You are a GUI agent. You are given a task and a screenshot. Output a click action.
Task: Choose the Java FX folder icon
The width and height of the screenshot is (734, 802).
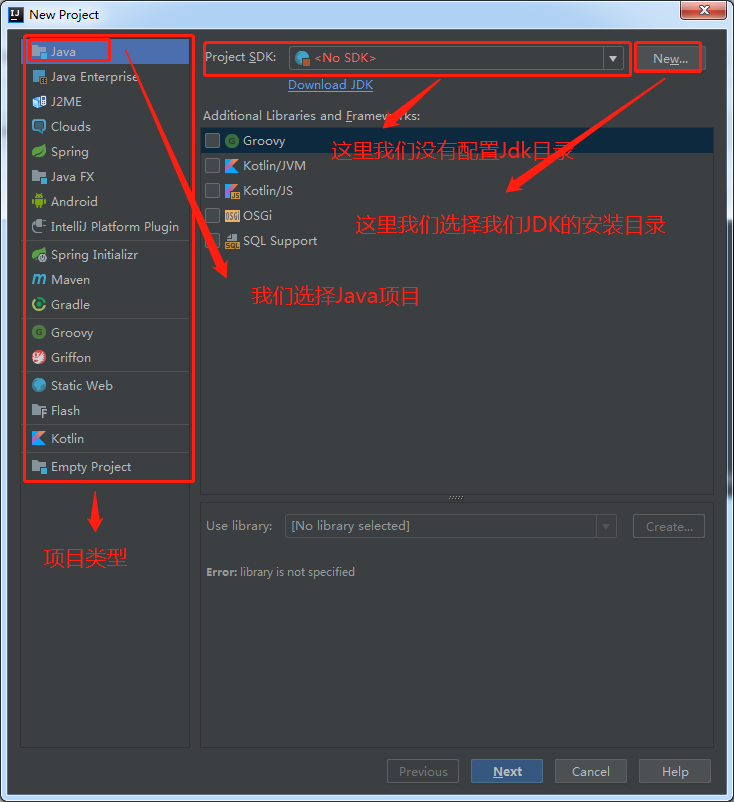pyautogui.click(x=39, y=176)
